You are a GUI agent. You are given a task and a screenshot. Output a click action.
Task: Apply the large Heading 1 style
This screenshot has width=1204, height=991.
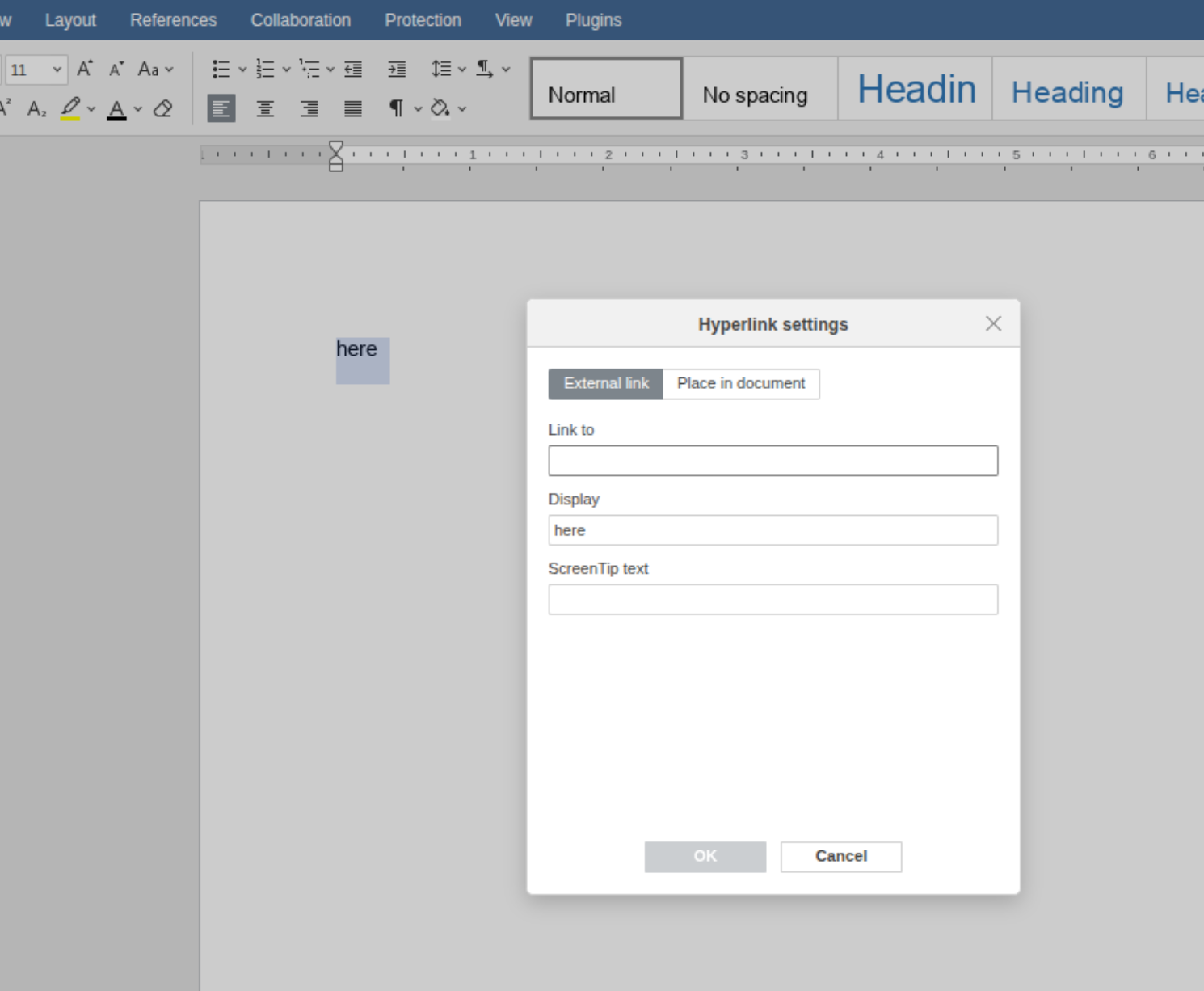tap(915, 88)
